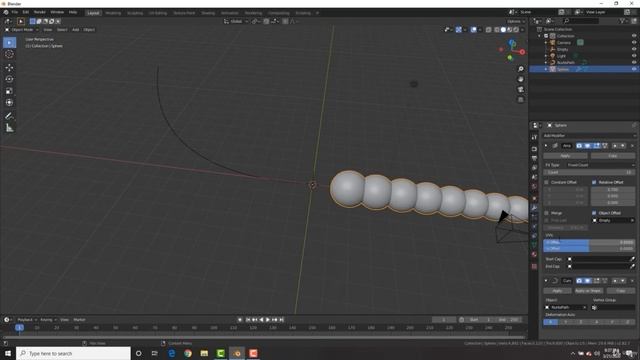Screen dimensions: 640x360
Task: Open the Add Modifier dropdown
Action: coord(589,136)
